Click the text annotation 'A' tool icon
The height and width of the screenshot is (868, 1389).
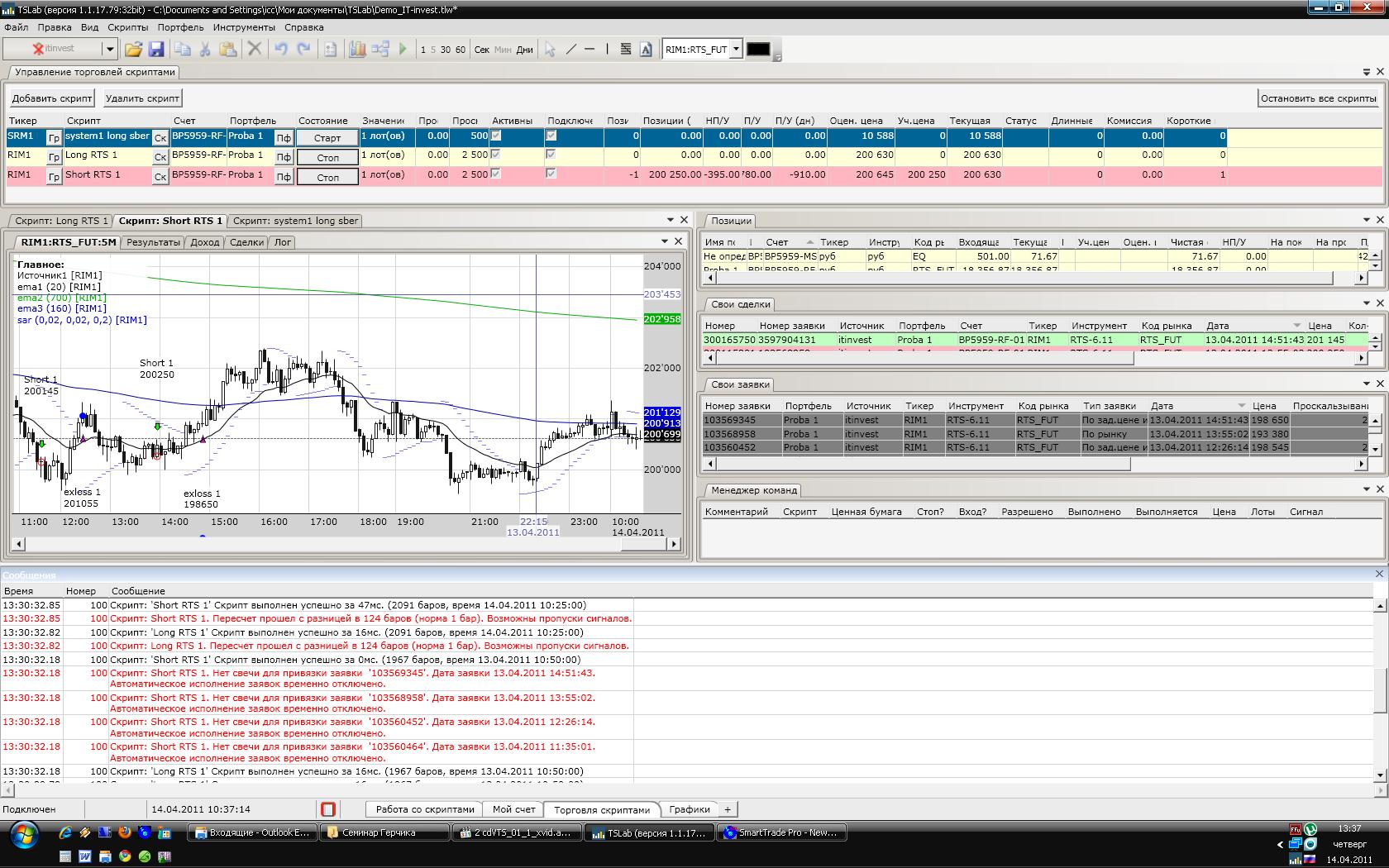(x=646, y=50)
